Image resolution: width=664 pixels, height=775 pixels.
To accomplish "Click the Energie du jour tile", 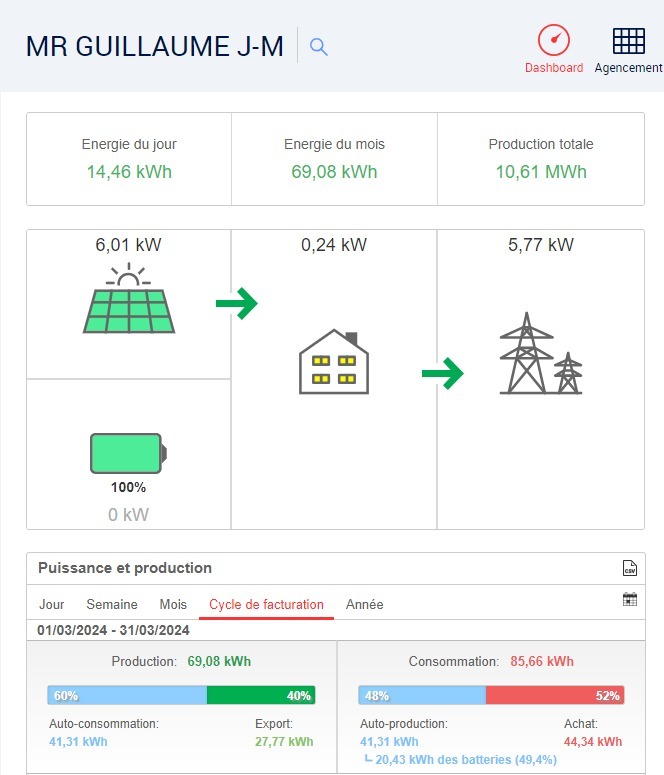I will pos(129,159).
